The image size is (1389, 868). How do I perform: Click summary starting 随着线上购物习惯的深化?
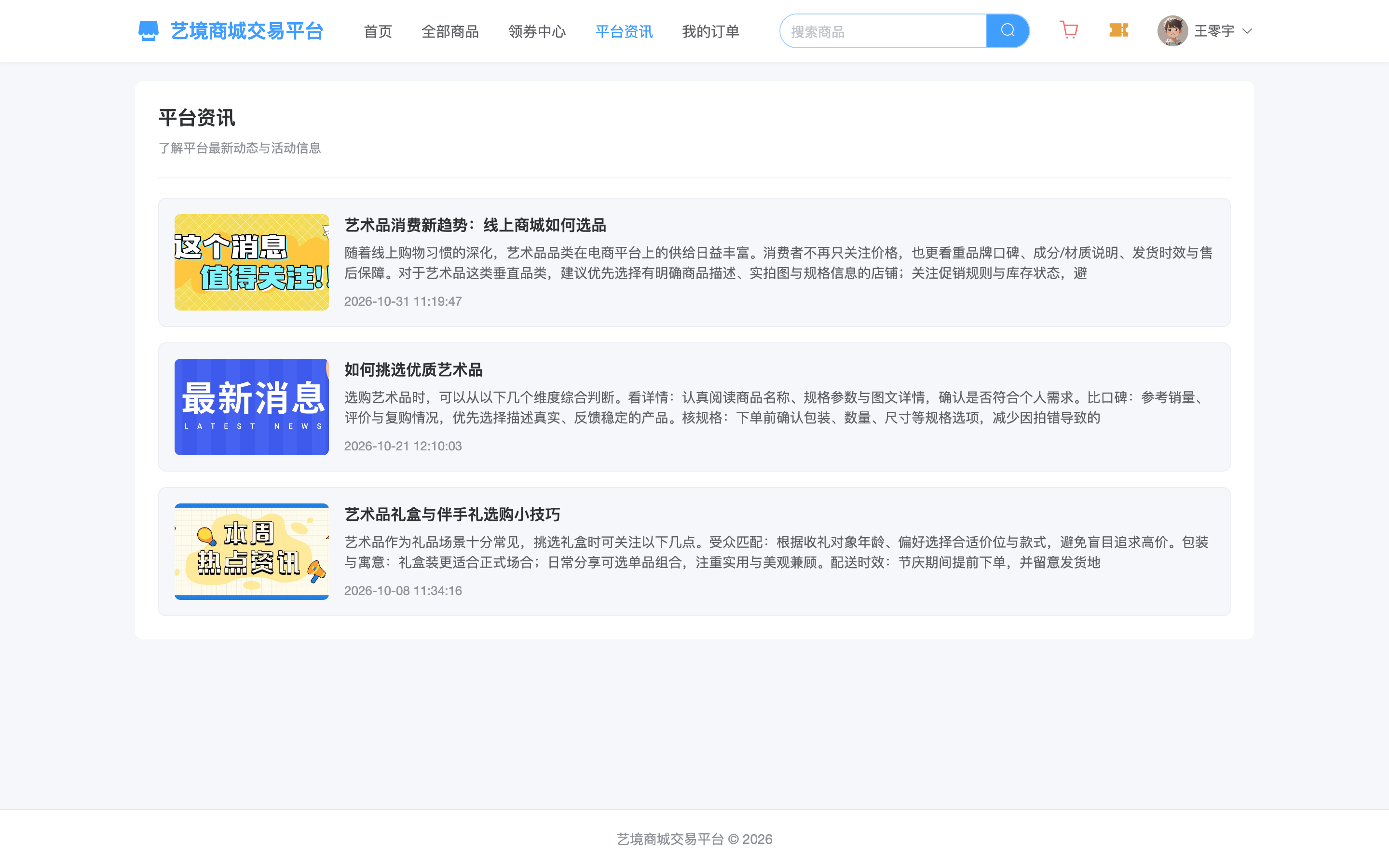point(778,263)
